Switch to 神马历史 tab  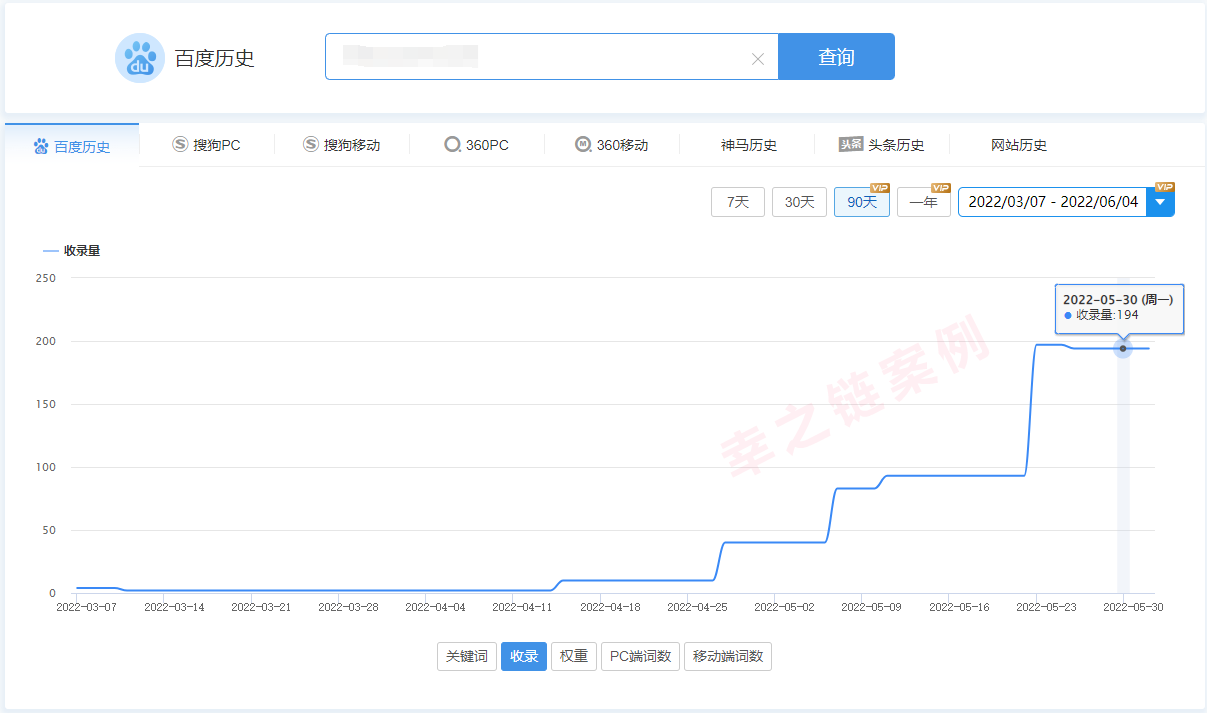point(748,145)
